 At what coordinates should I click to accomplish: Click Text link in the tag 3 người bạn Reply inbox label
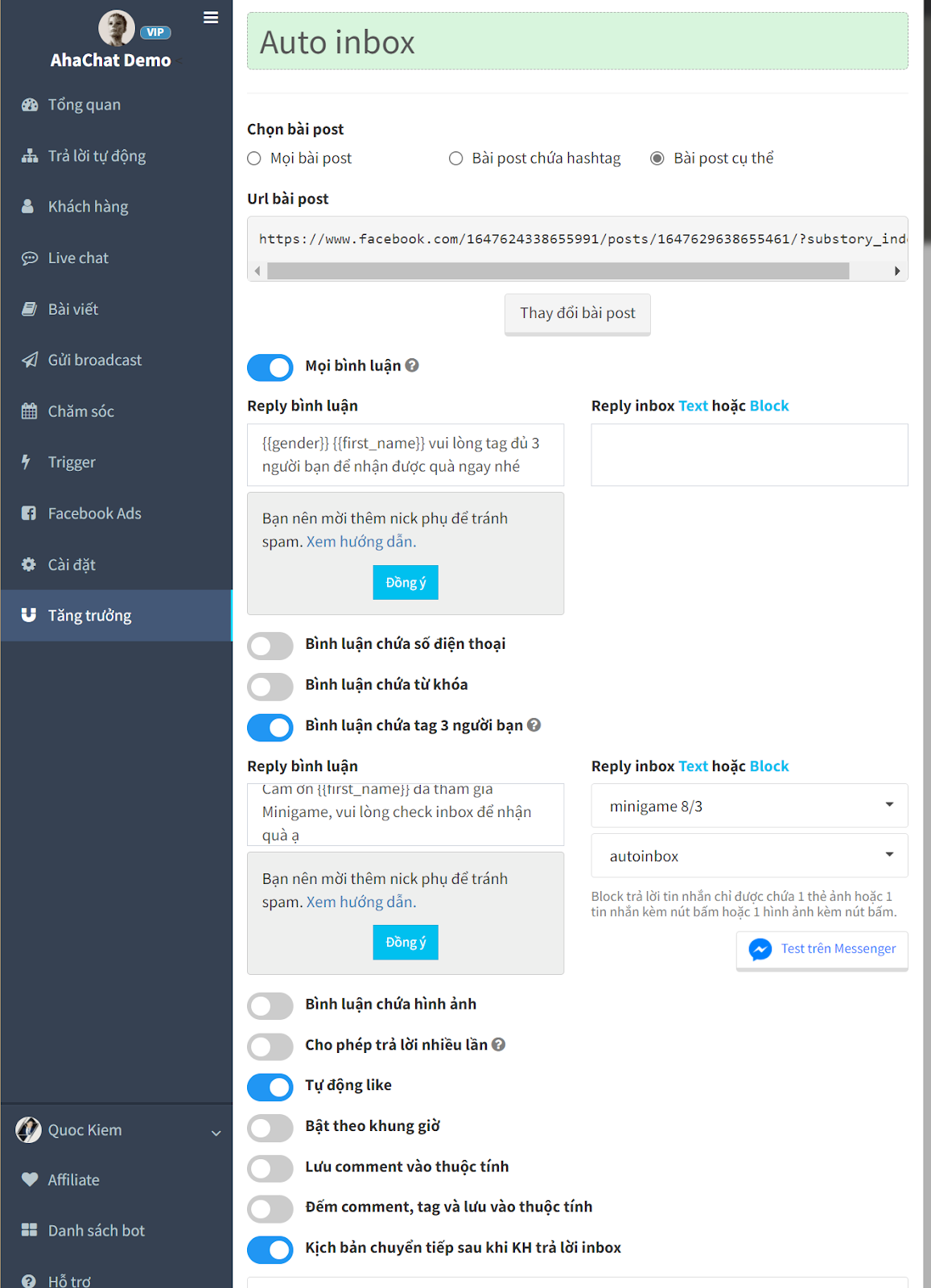click(x=694, y=766)
